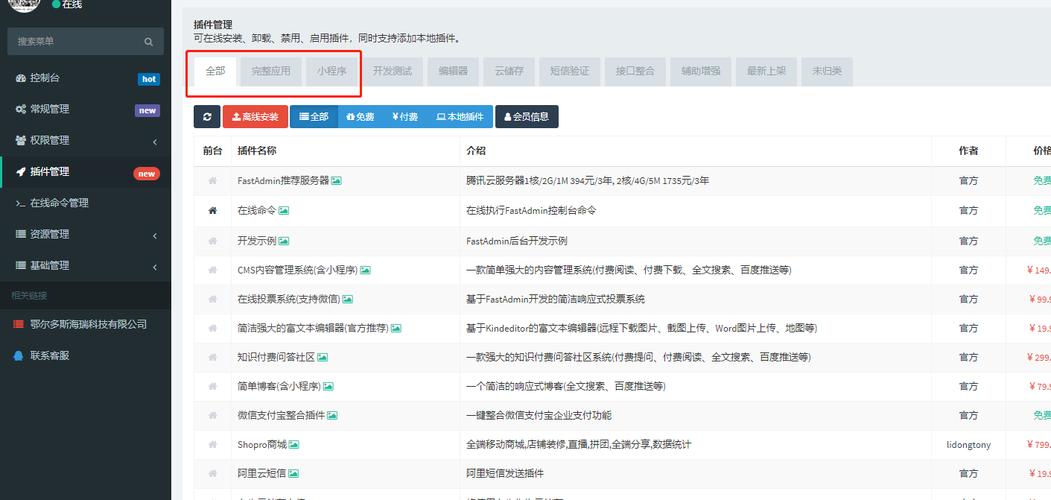The height and width of the screenshot is (500, 1051).
Task: Open 会员信息 button
Action: click(527, 117)
